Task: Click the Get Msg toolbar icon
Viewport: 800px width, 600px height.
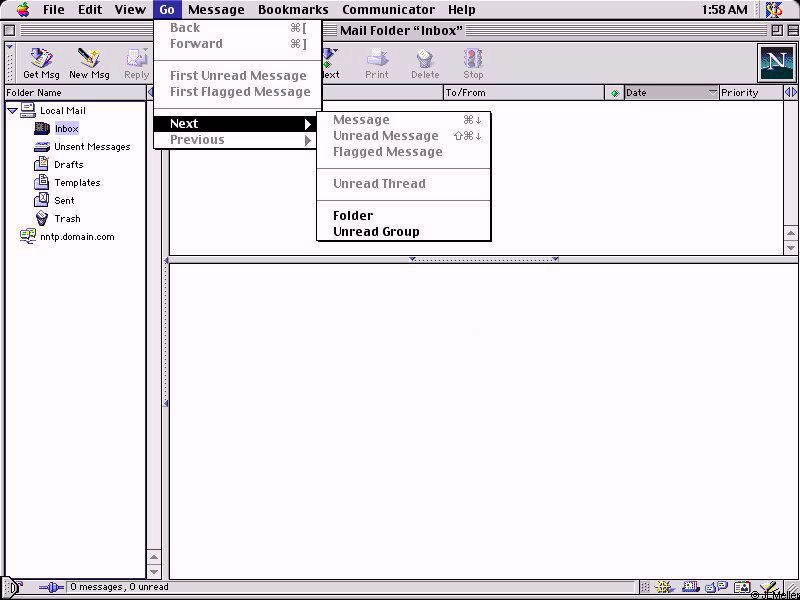Action: click(x=41, y=62)
